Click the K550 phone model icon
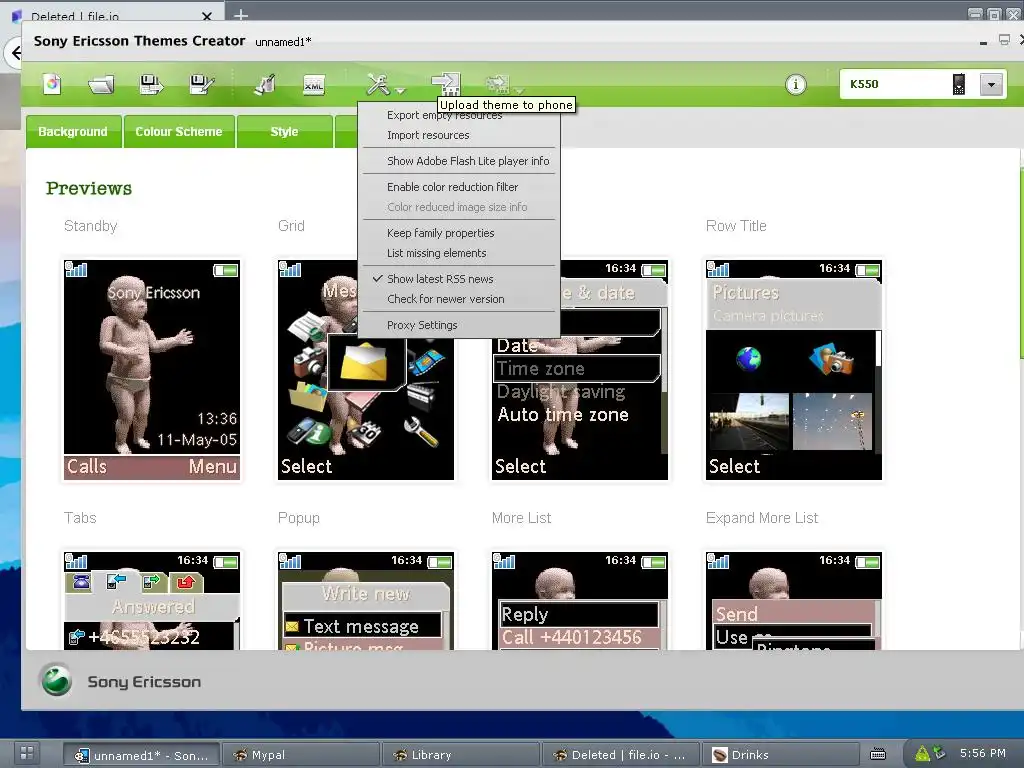Viewport: 1024px width, 768px height. [959, 84]
